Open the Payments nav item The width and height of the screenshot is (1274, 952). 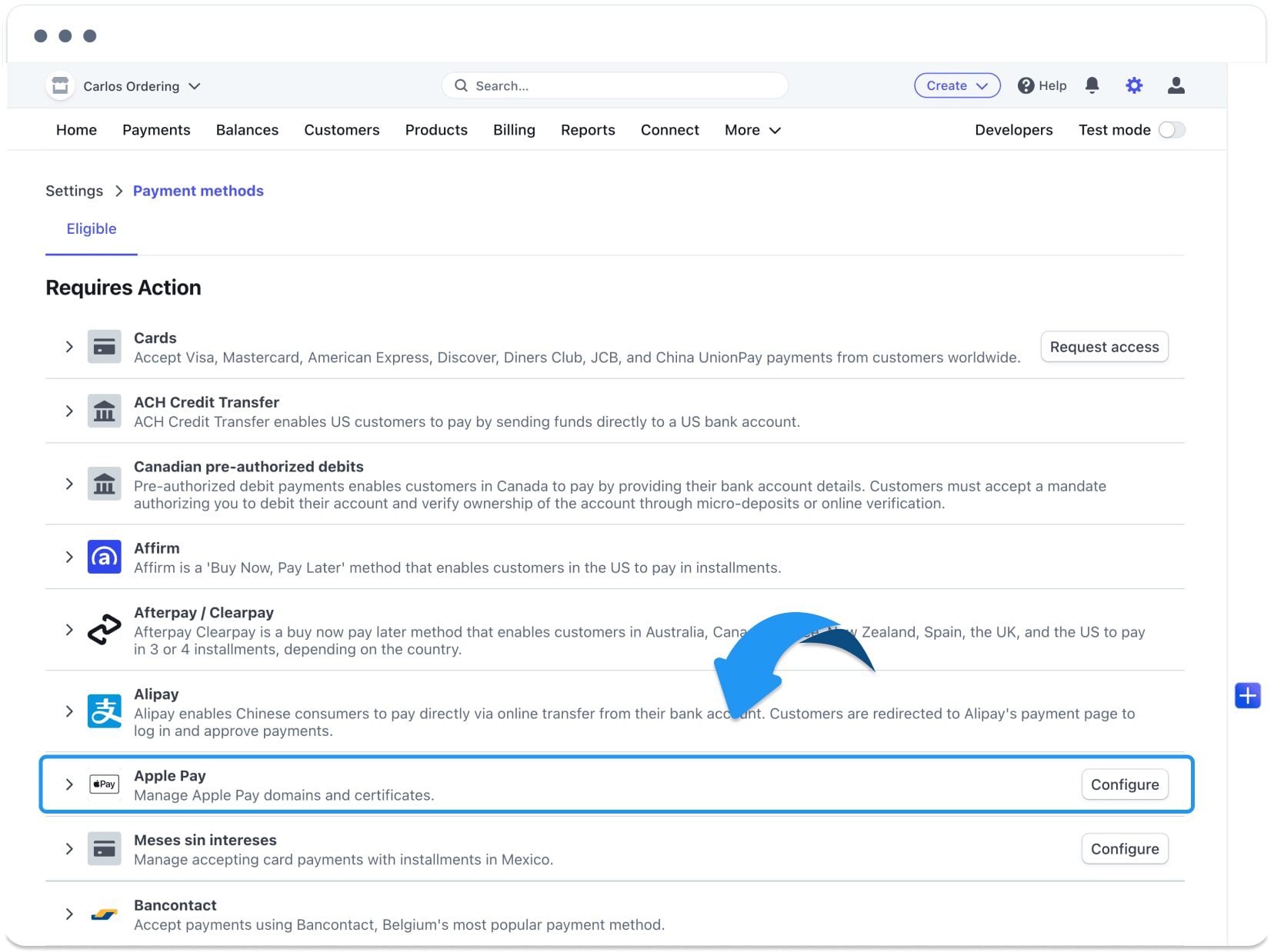point(156,130)
